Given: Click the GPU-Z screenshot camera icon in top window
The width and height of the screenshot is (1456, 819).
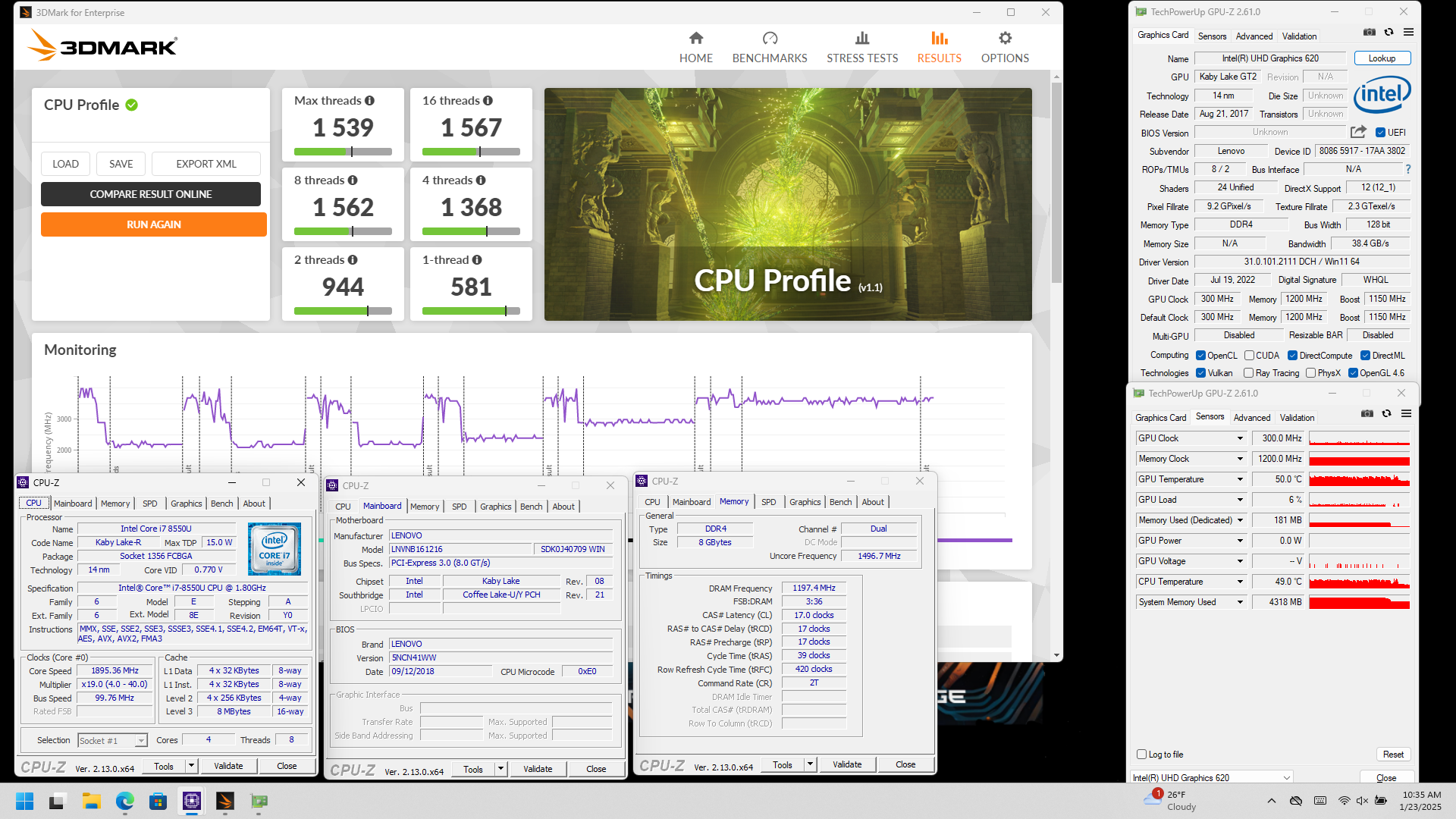Looking at the screenshot, I should (x=1370, y=33).
